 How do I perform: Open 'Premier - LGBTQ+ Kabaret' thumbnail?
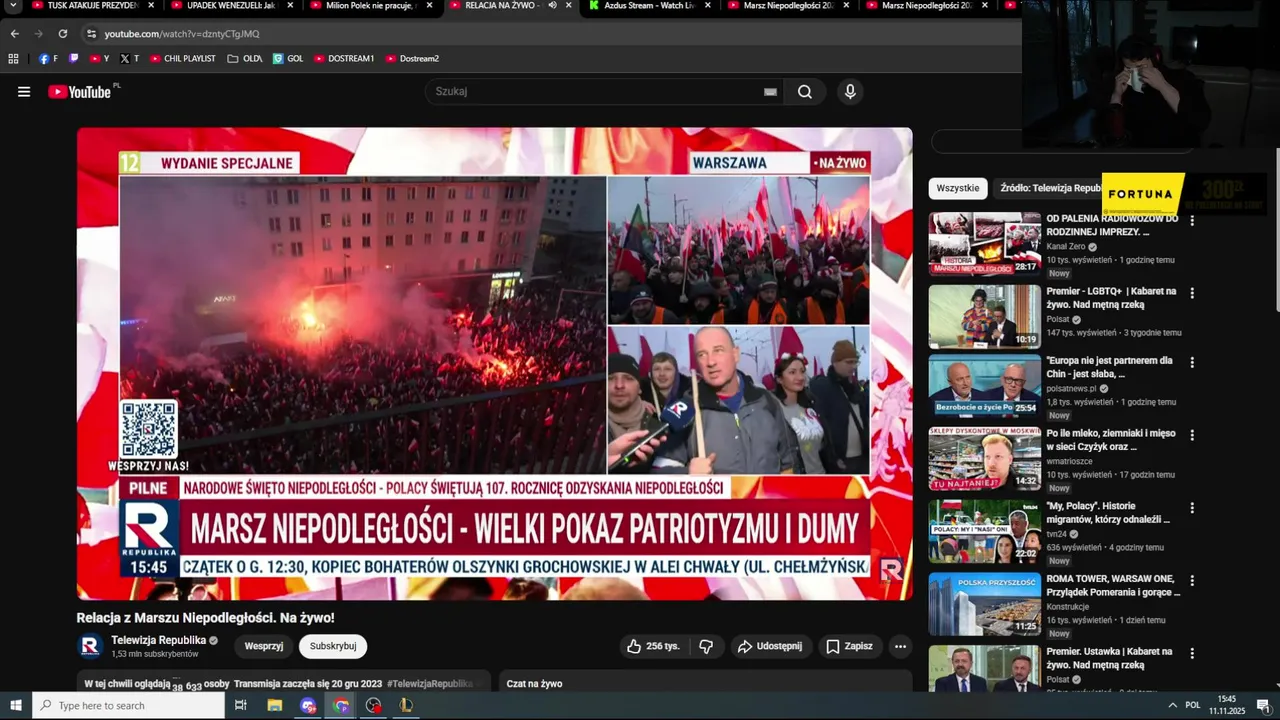[x=985, y=316]
